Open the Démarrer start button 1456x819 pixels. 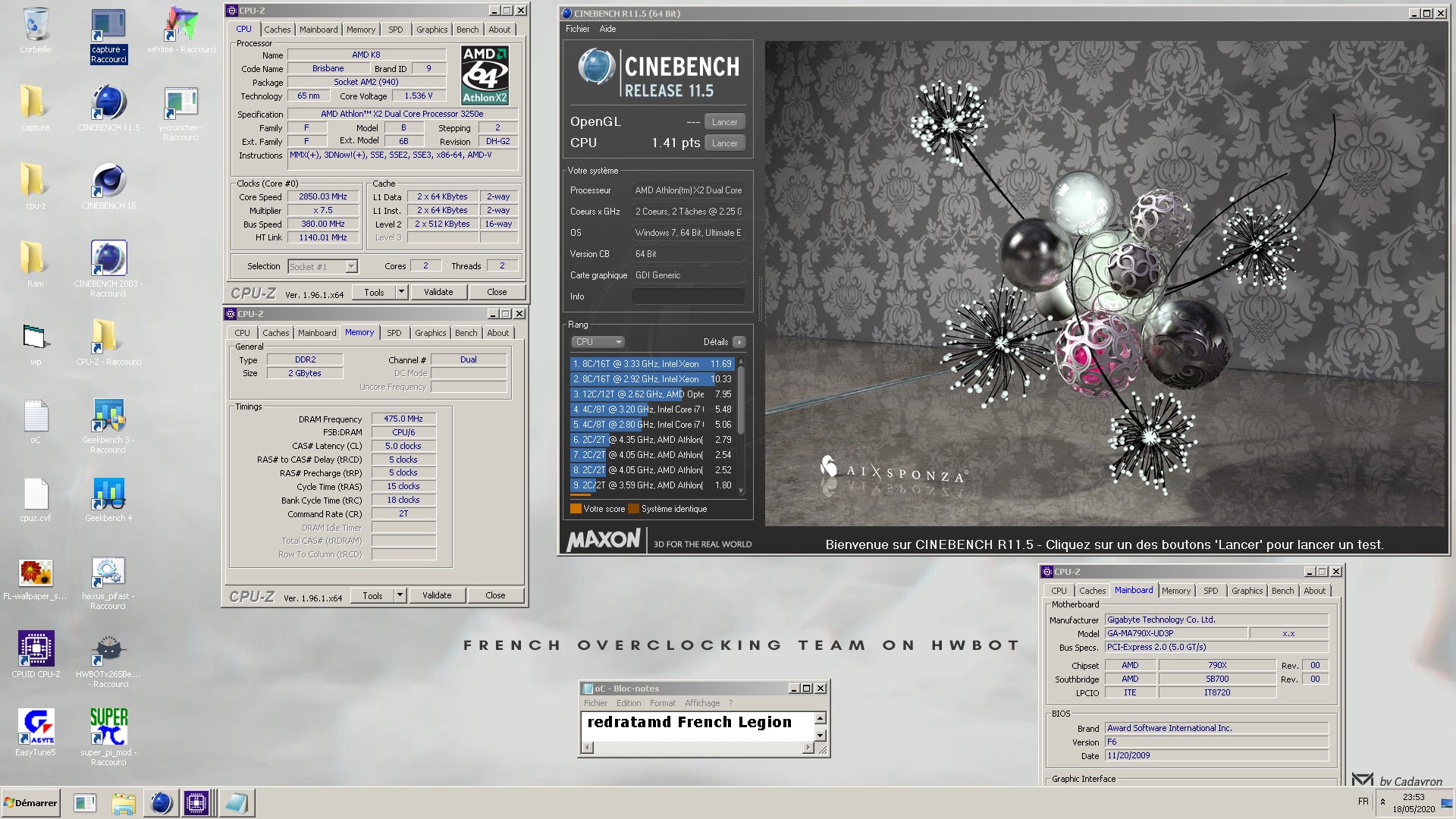(30, 802)
